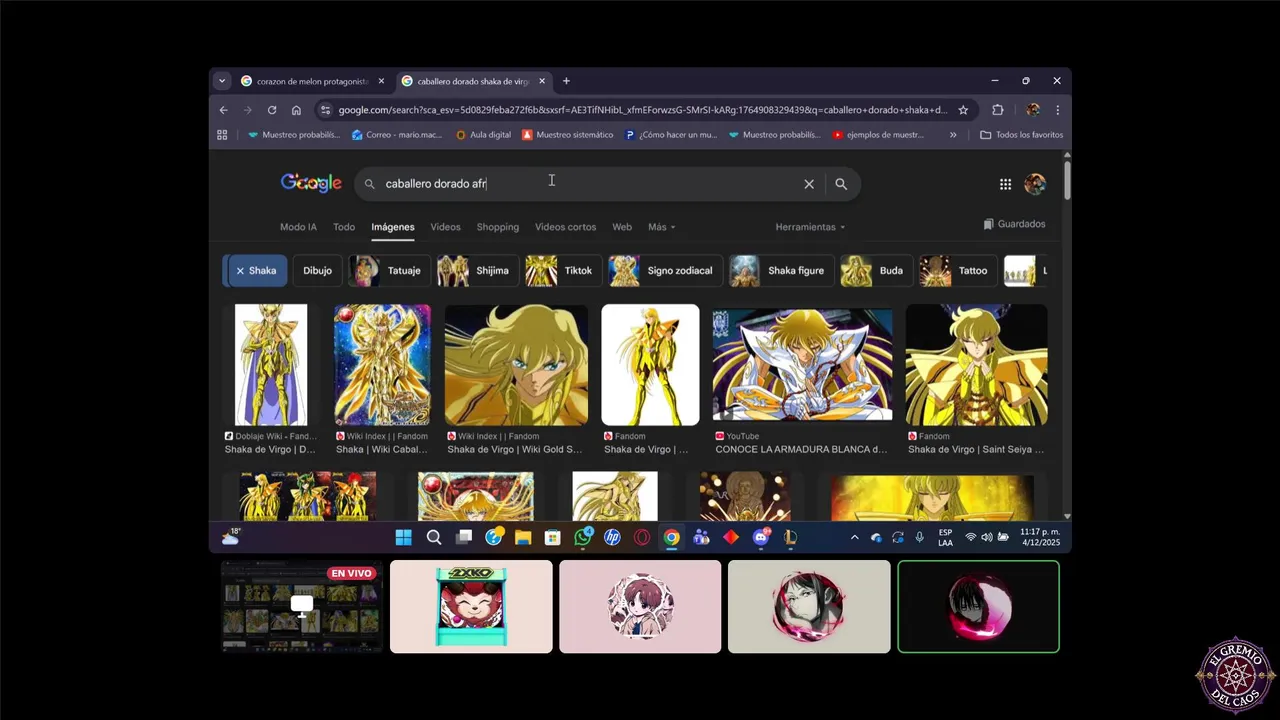Image resolution: width=1280 pixels, height=720 pixels.
Task: Select the EN VIVO shared screen tile
Action: click(302, 607)
